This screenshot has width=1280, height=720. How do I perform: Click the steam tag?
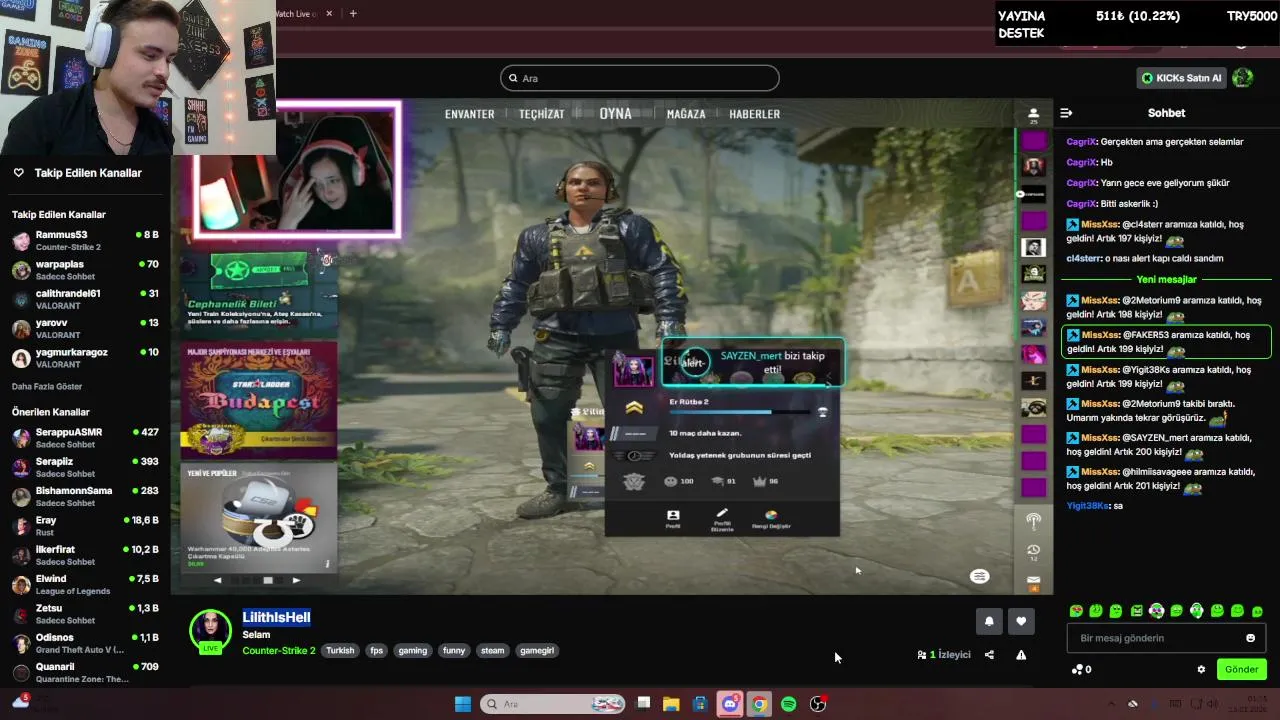pyautogui.click(x=493, y=650)
